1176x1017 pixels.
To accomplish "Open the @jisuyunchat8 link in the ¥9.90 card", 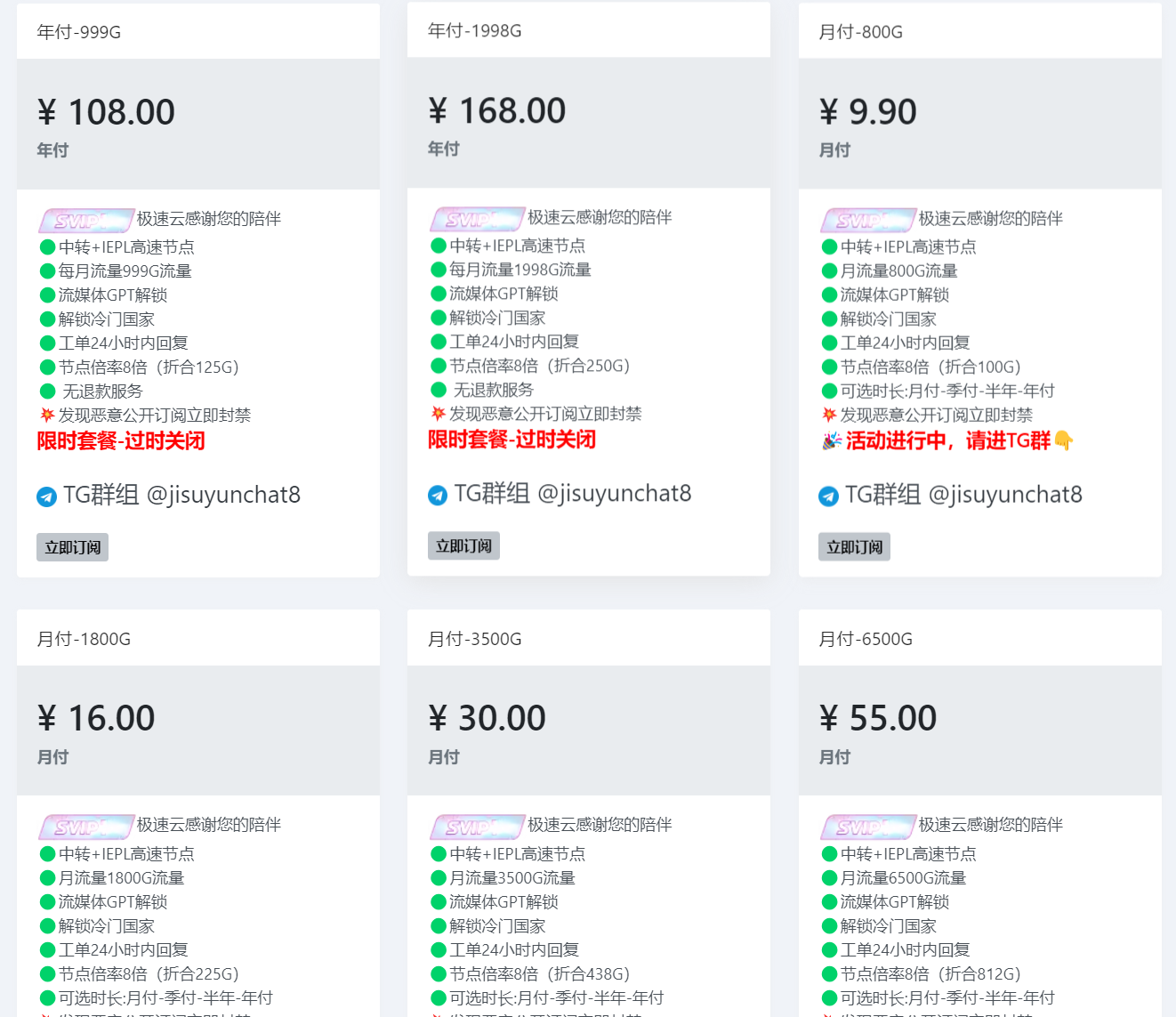I will coord(1004,495).
